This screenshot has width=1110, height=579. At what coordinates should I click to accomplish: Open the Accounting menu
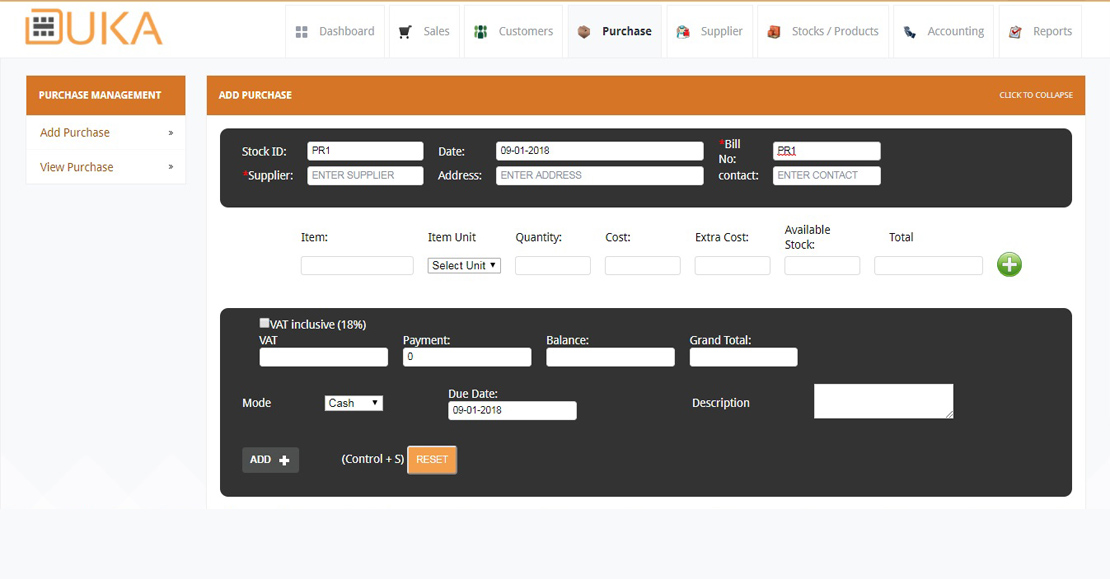944,31
